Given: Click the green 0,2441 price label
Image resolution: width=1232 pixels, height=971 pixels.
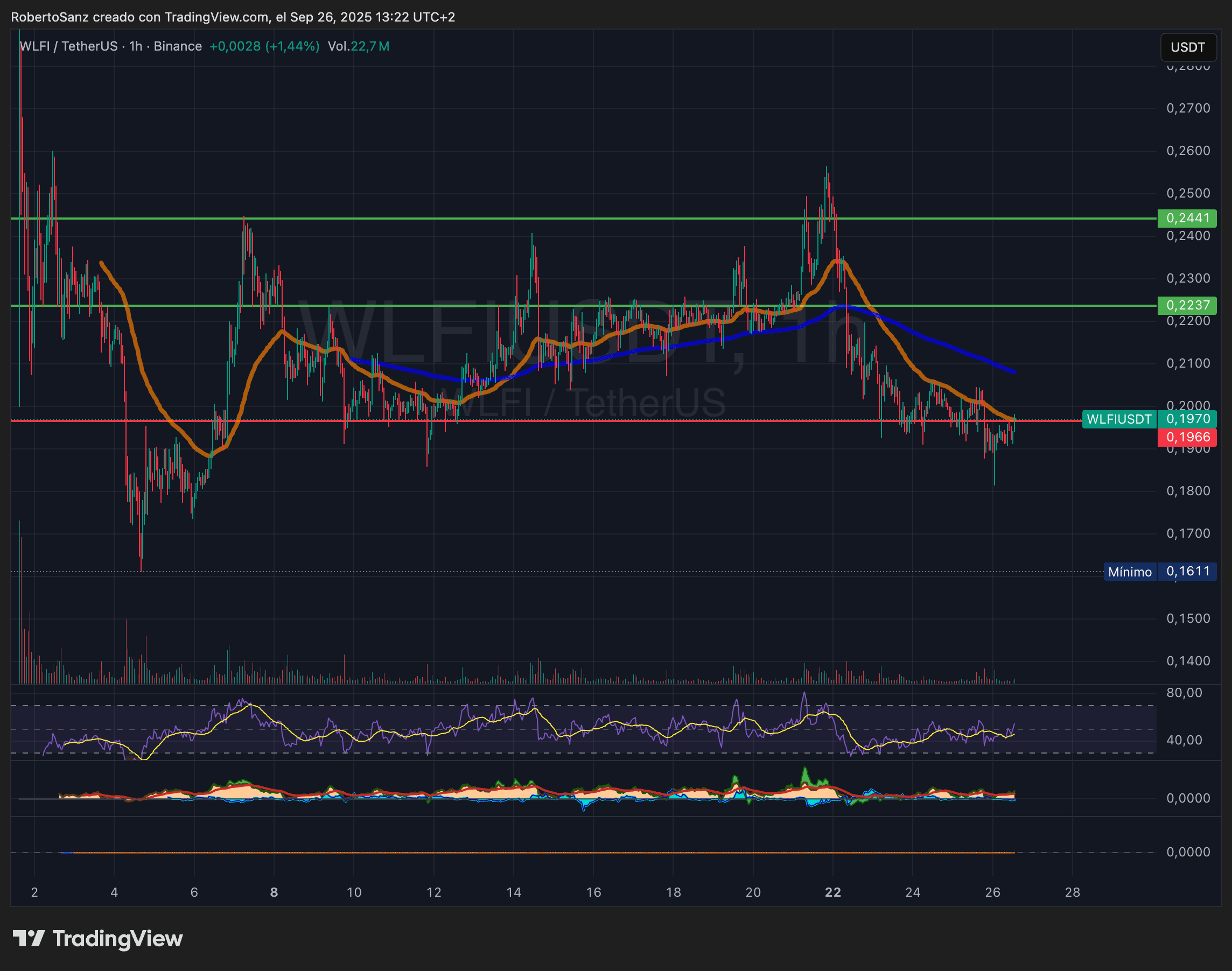Looking at the screenshot, I should coord(1187,218).
